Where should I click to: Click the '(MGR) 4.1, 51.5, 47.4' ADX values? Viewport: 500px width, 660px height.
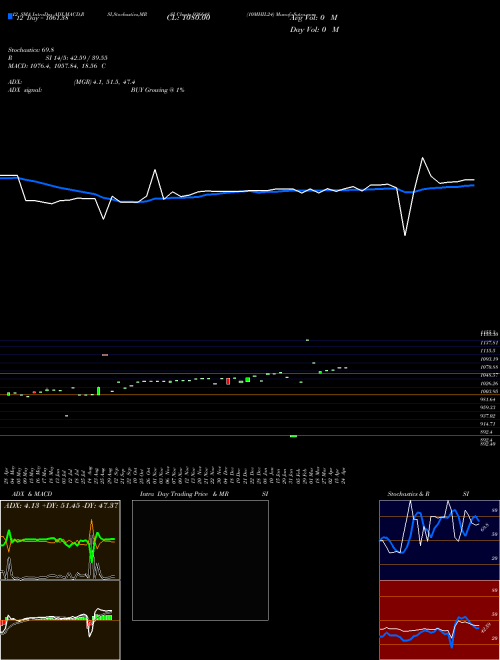pos(104,82)
